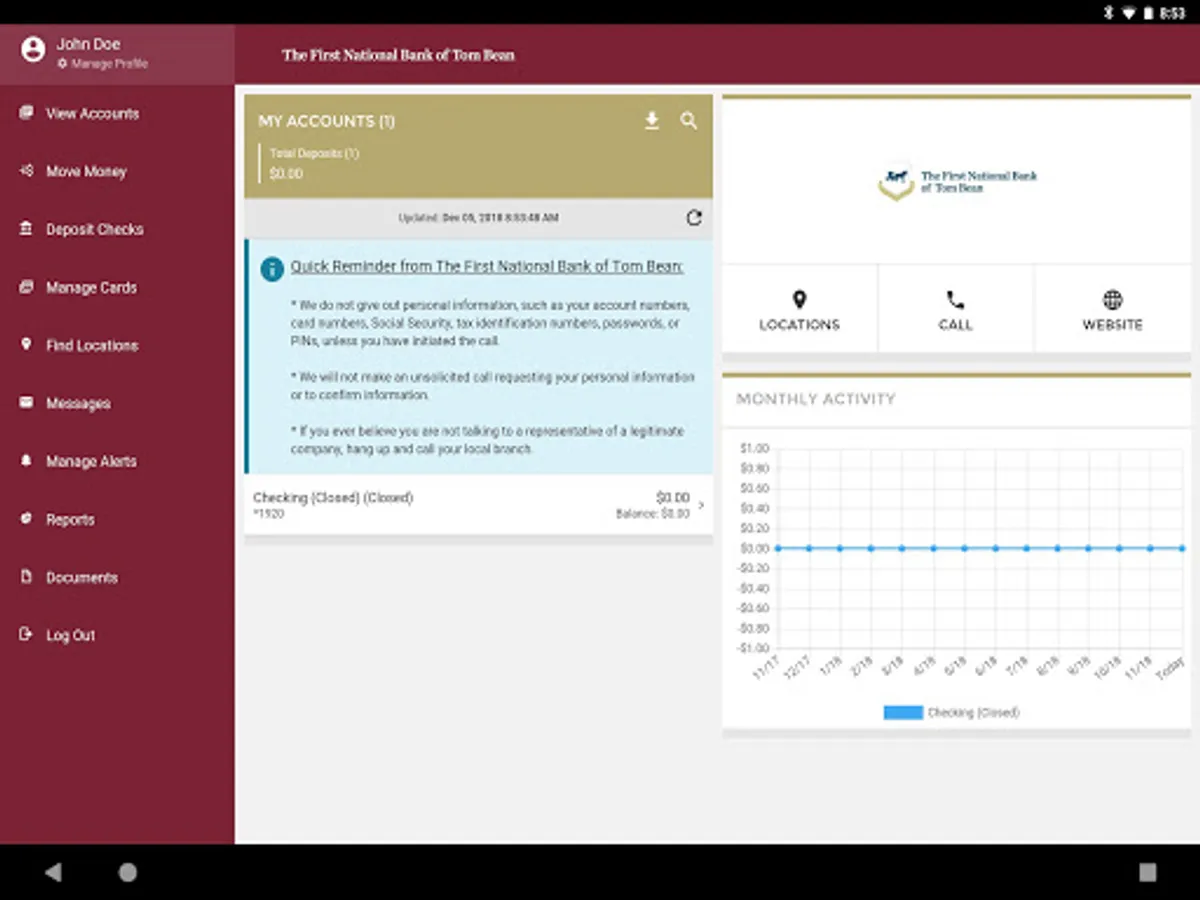This screenshot has height=900, width=1200.
Task: Click the Updated timestamp text
Action: 478,218
